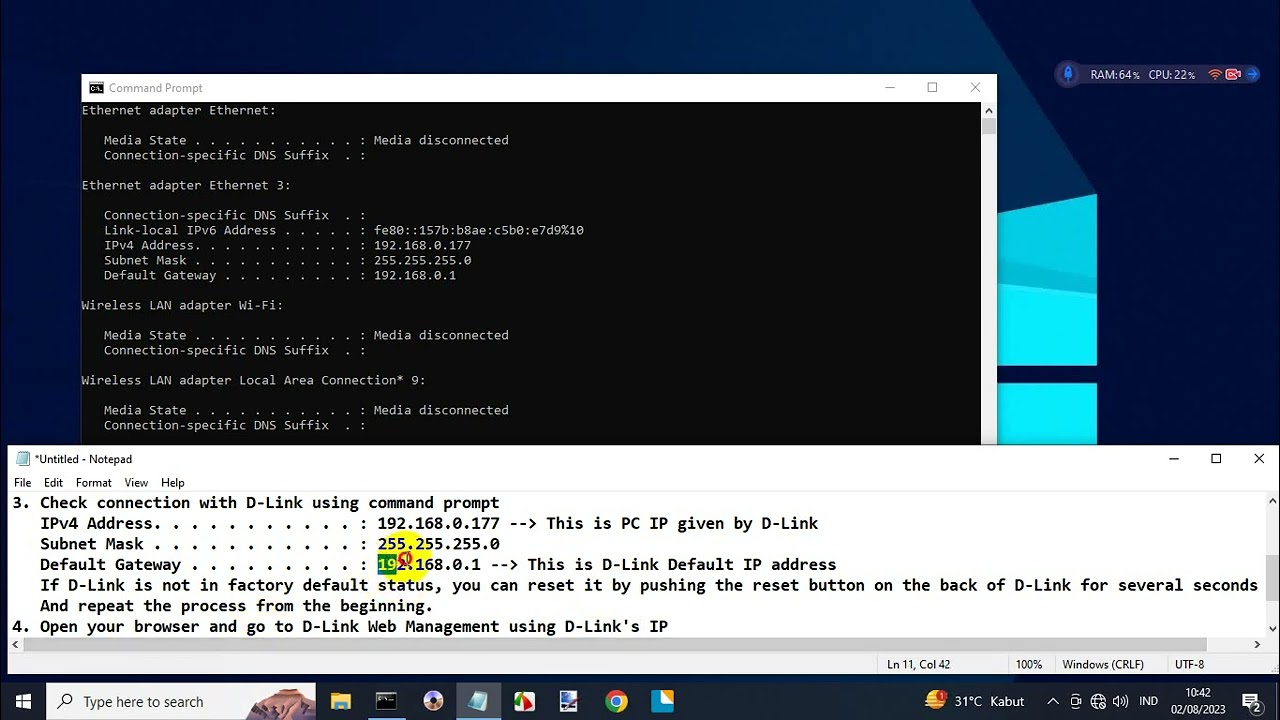This screenshot has height=720, width=1280.
Task: Switch input language via IND indicator
Action: [x=1149, y=701]
